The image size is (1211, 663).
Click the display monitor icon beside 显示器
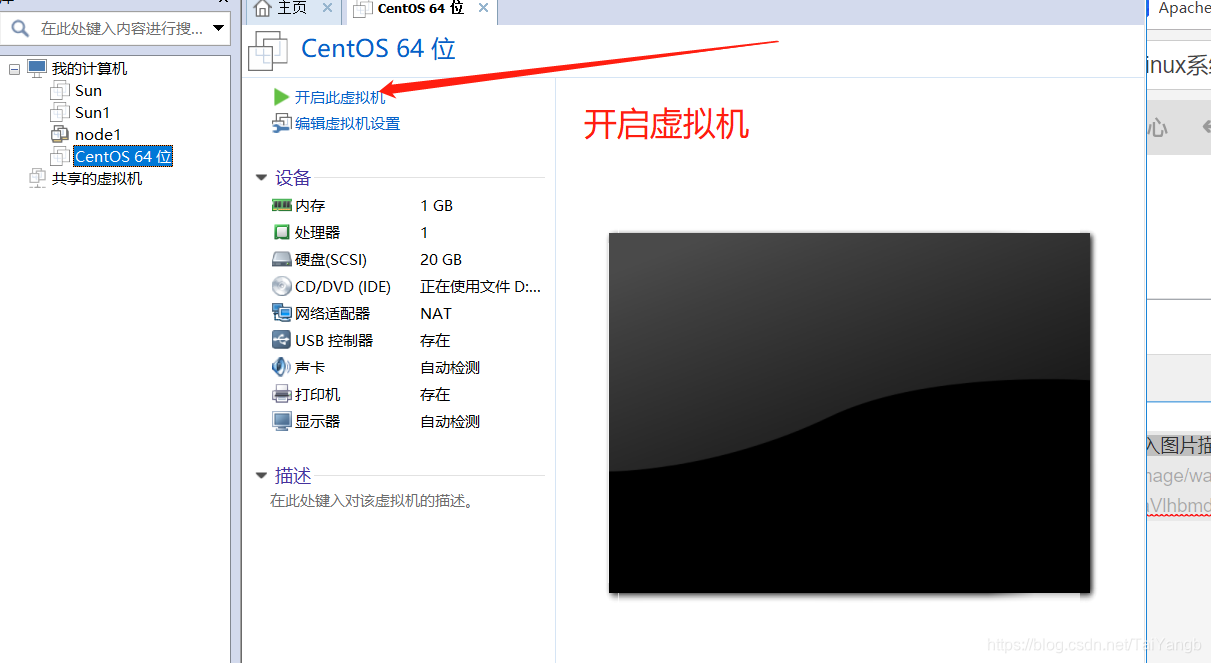[281, 421]
